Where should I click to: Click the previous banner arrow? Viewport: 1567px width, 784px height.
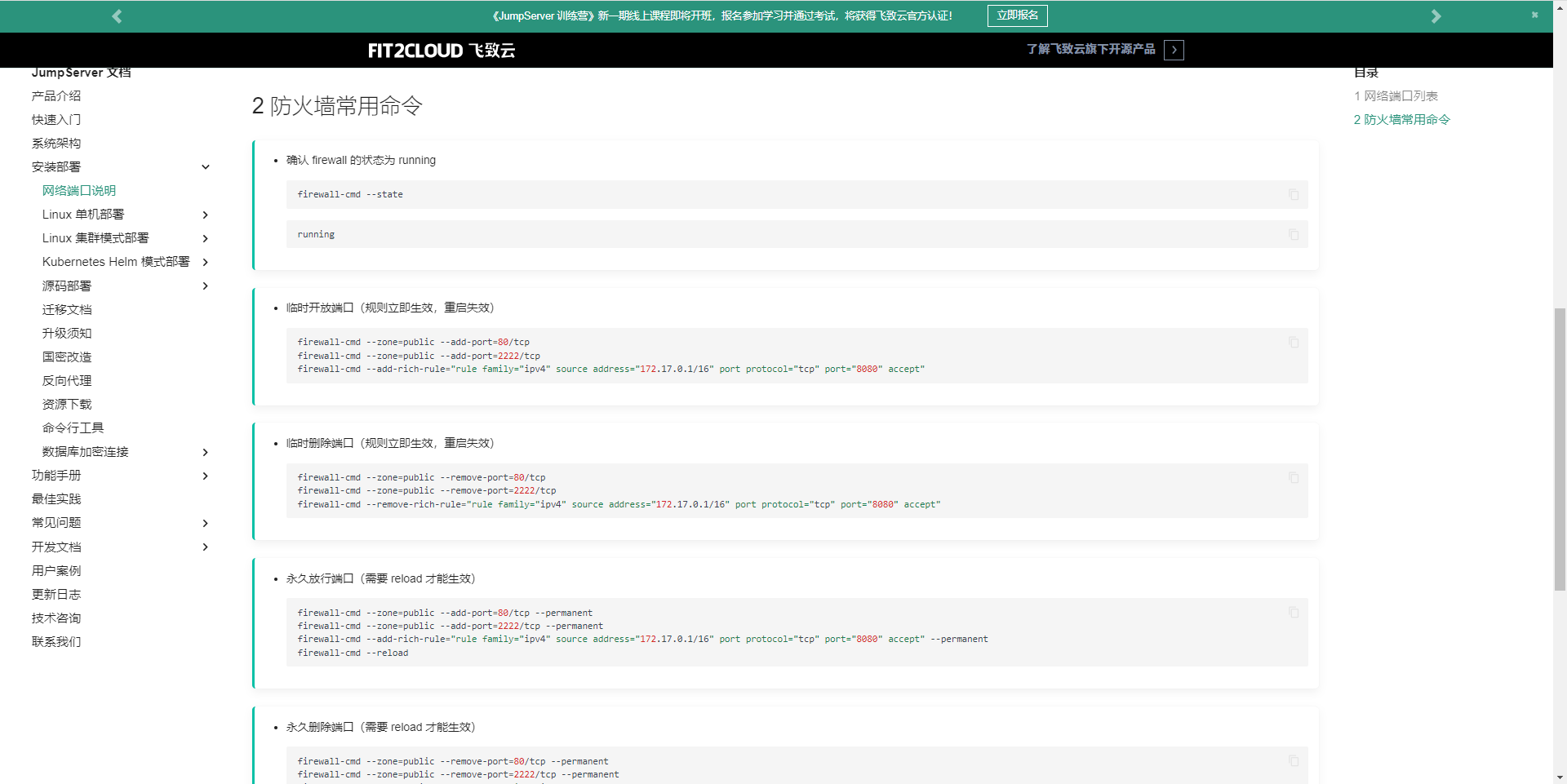click(117, 16)
